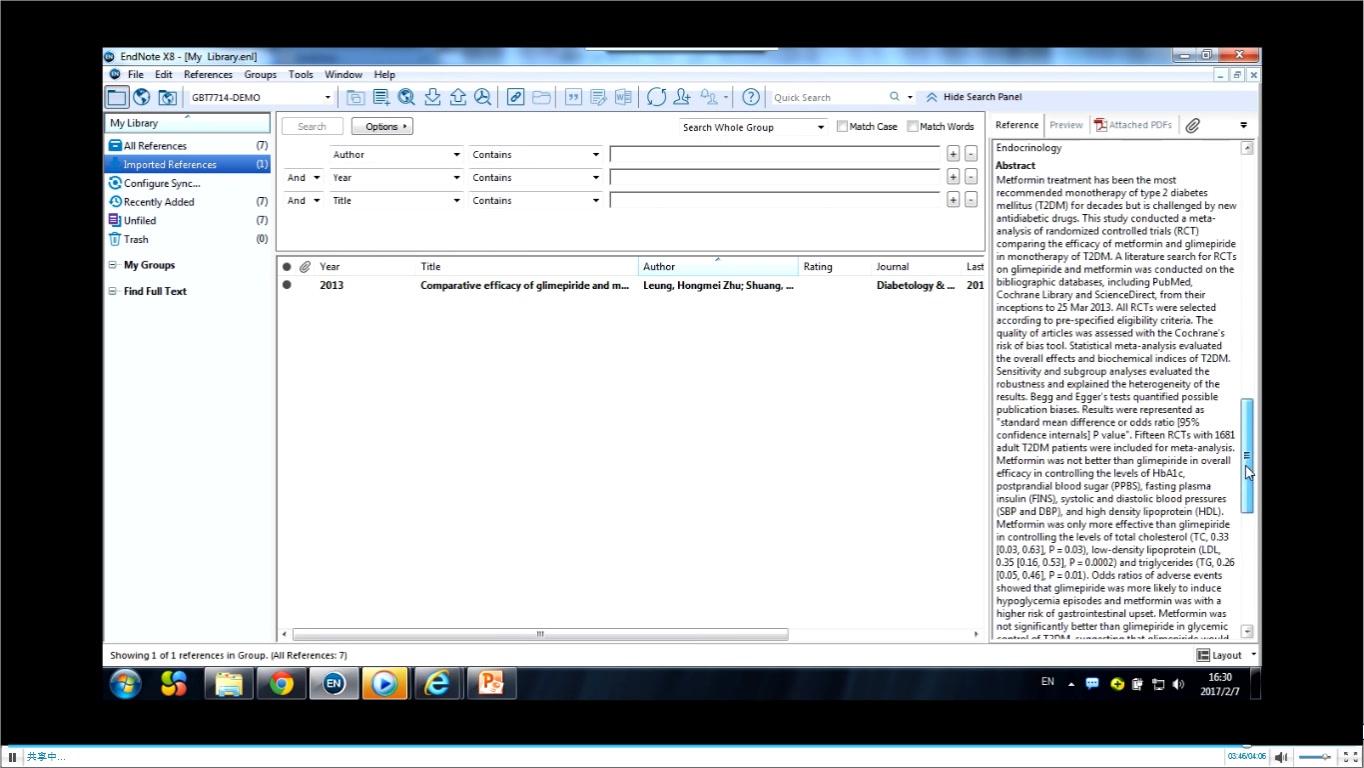Click the Author search text field

click(775, 155)
